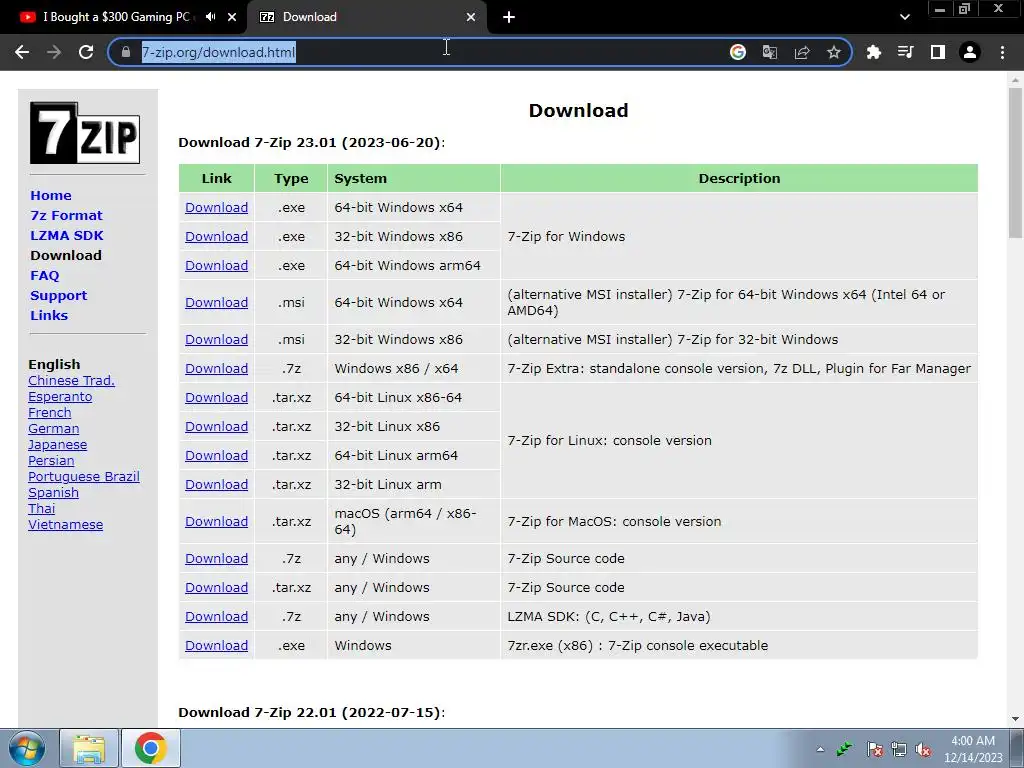
Task: Open the Support sidebar link
Action: pos(58,295)
